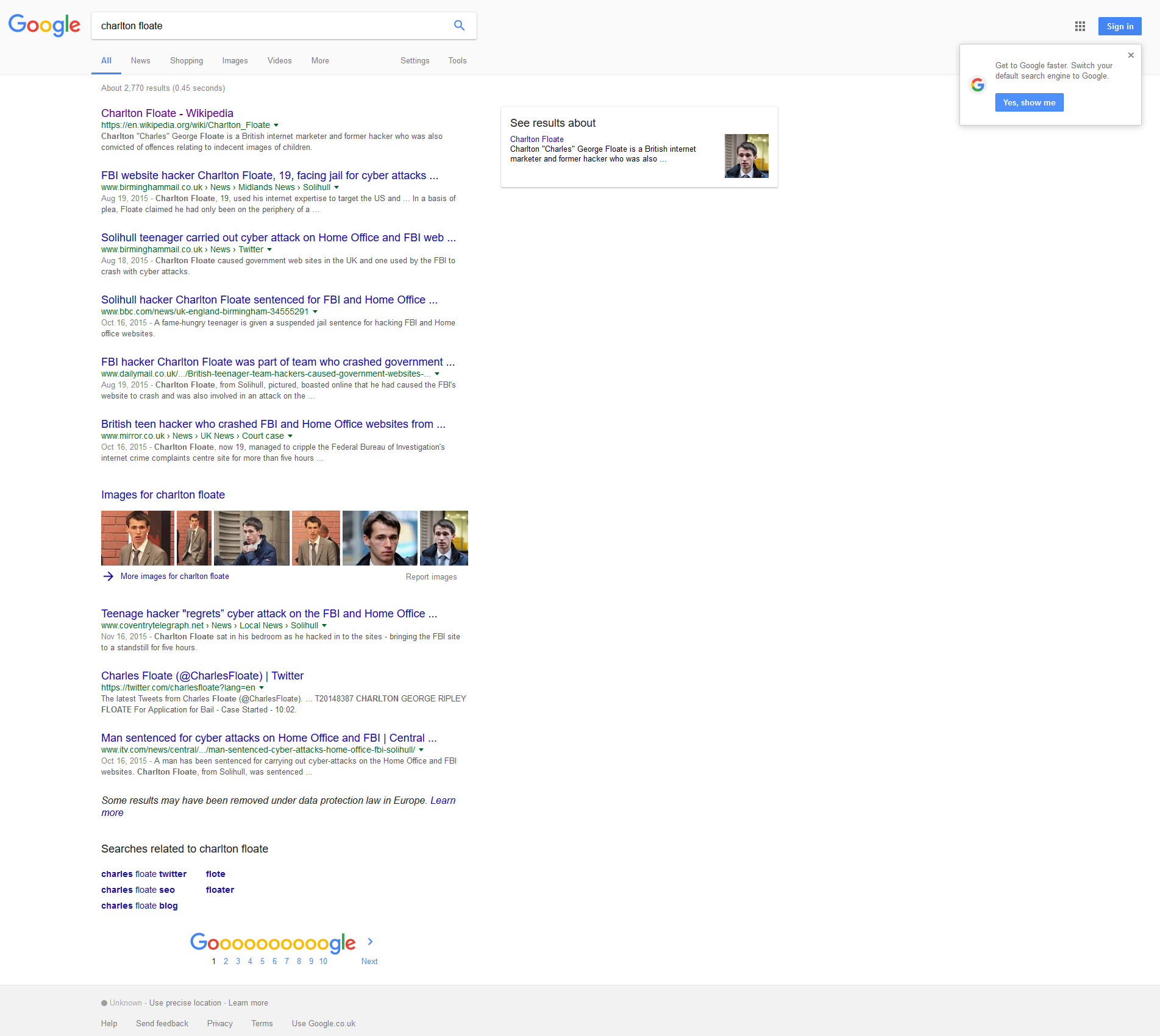The image size is (1160, 1036).
Task: Open Charles Floate Twitter result
Action: (202, 676)
